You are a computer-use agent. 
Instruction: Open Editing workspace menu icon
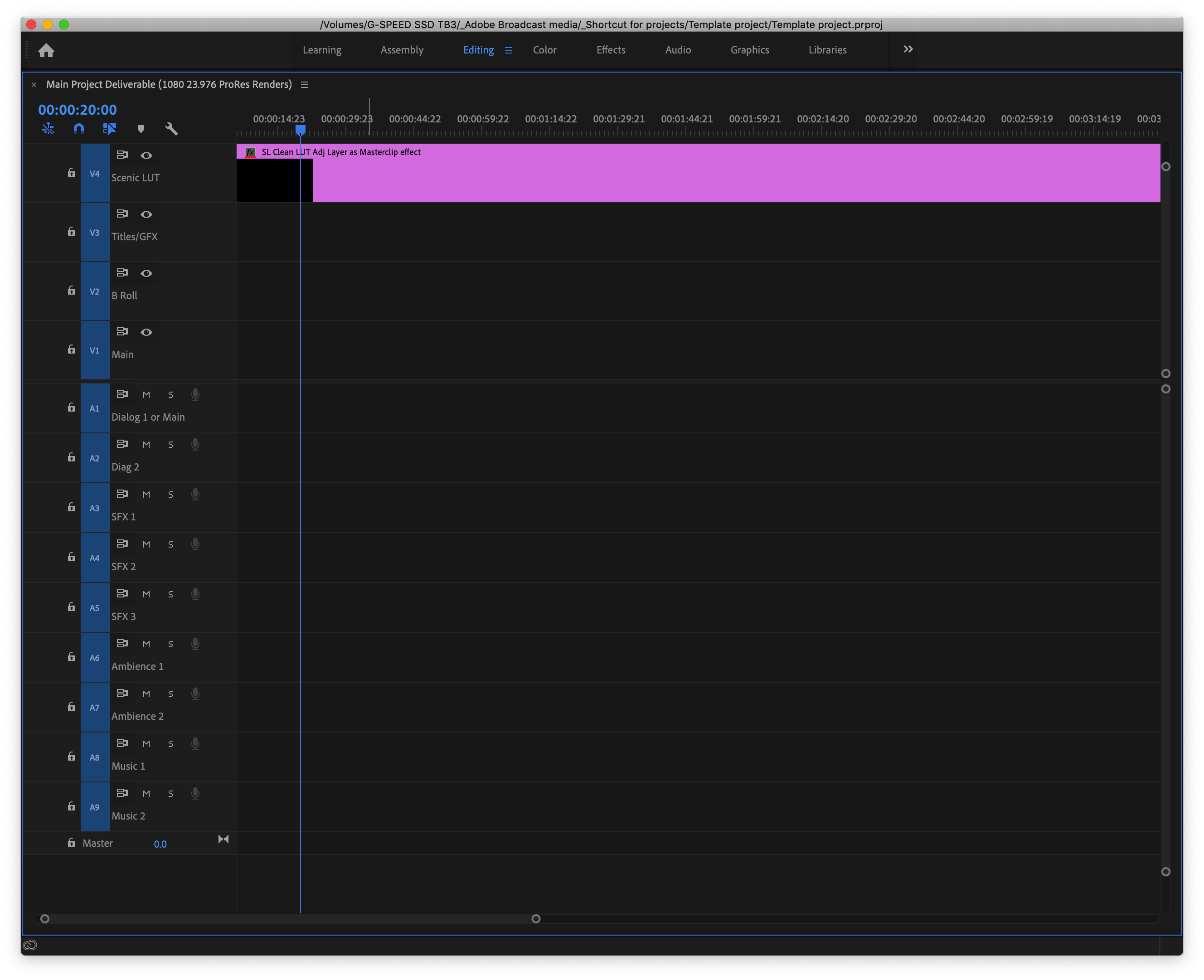point(509,50)
